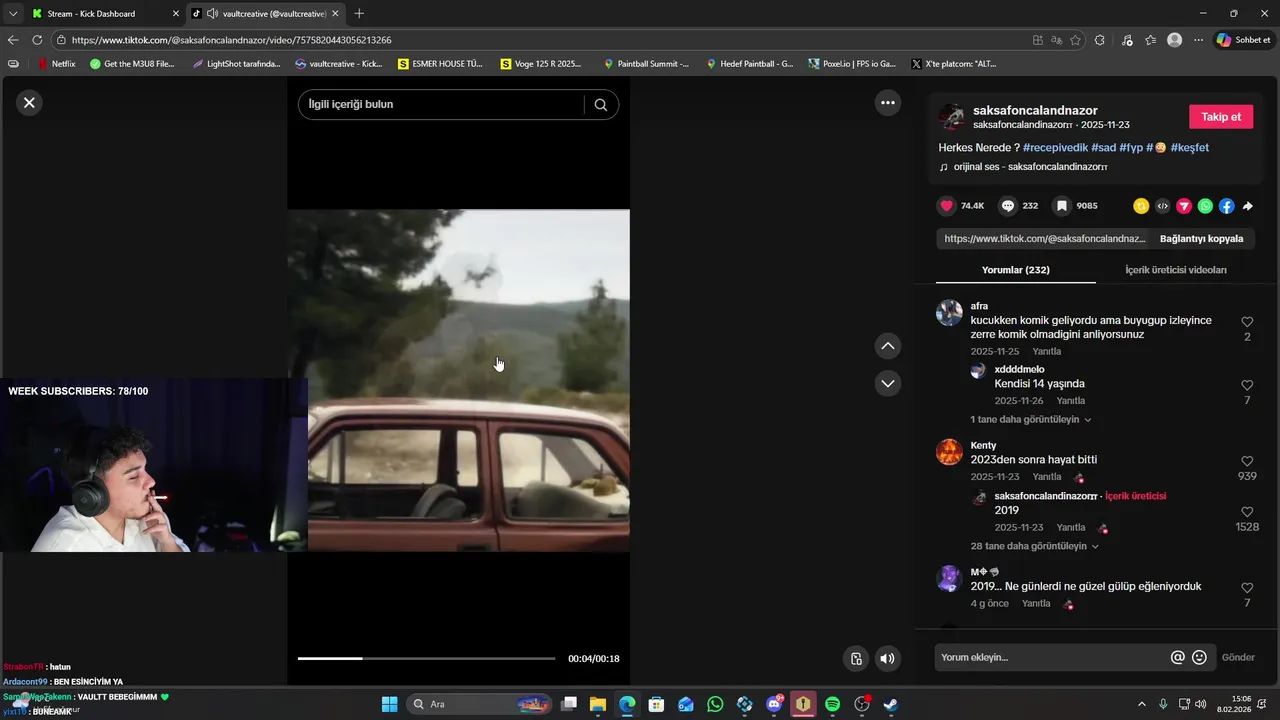Click the video to pause playback

(x=459, y=380)
